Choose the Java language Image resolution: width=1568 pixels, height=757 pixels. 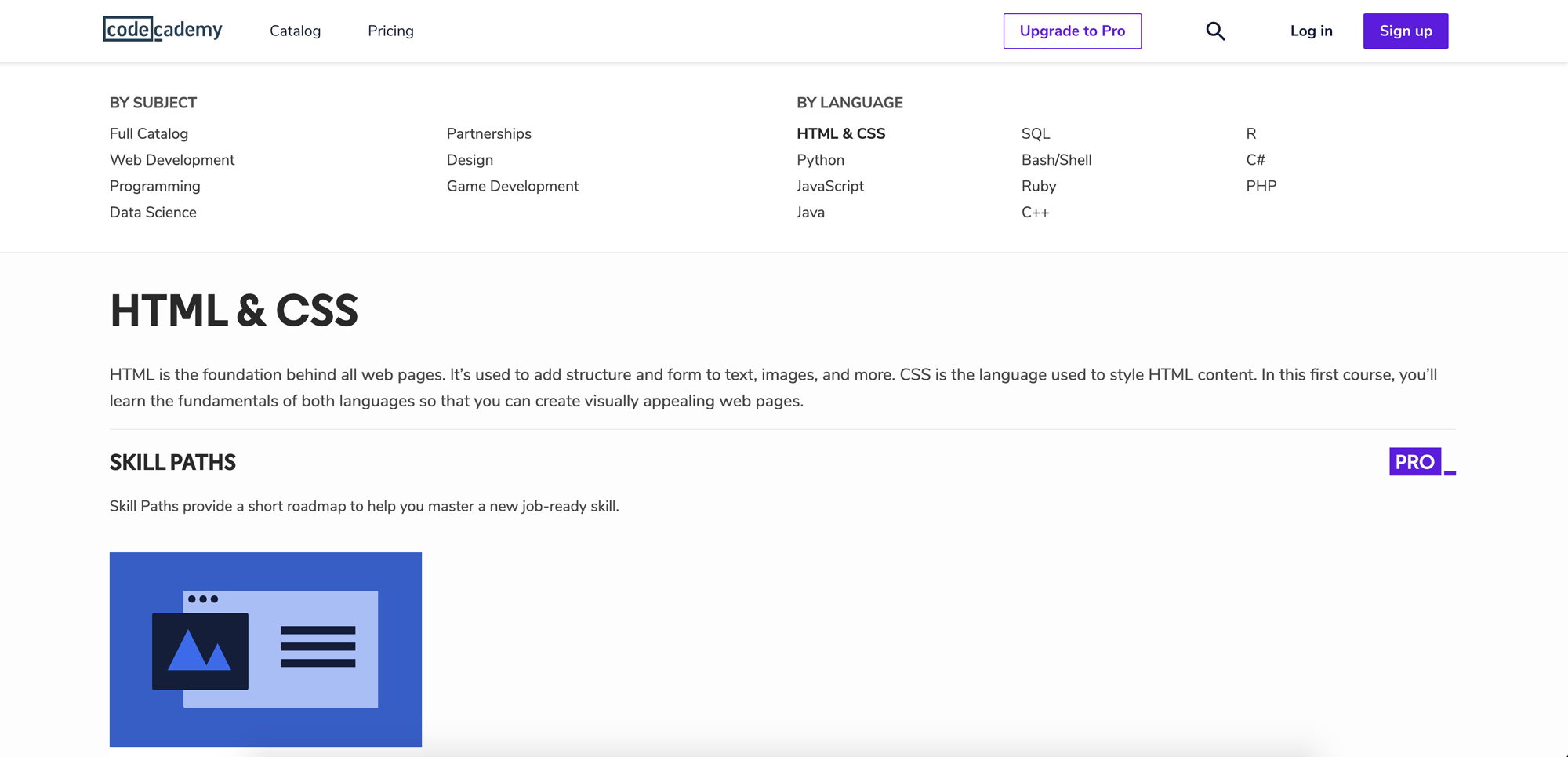811,213
